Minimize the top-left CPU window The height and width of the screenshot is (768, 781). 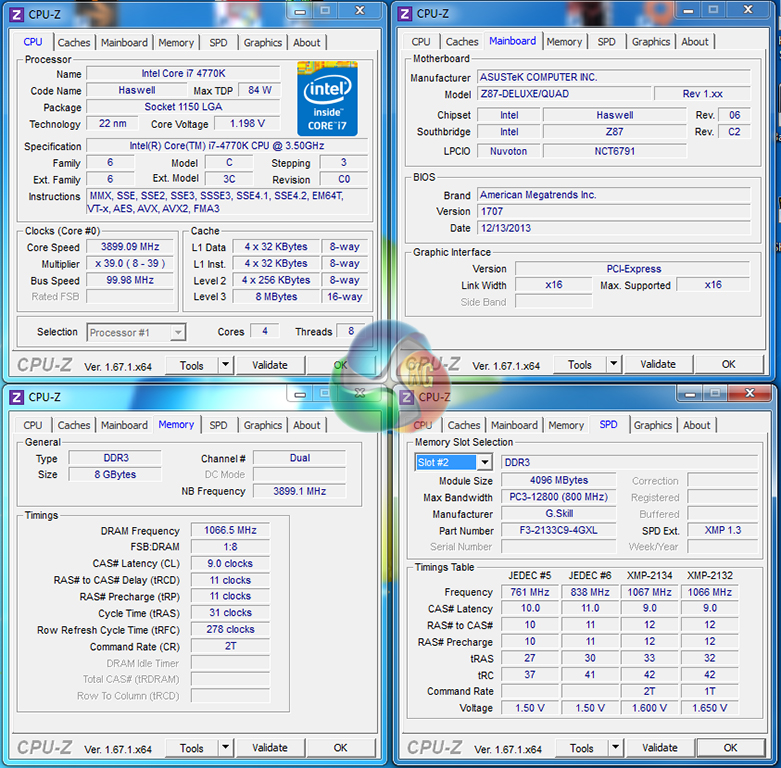[x=300, y=11]
